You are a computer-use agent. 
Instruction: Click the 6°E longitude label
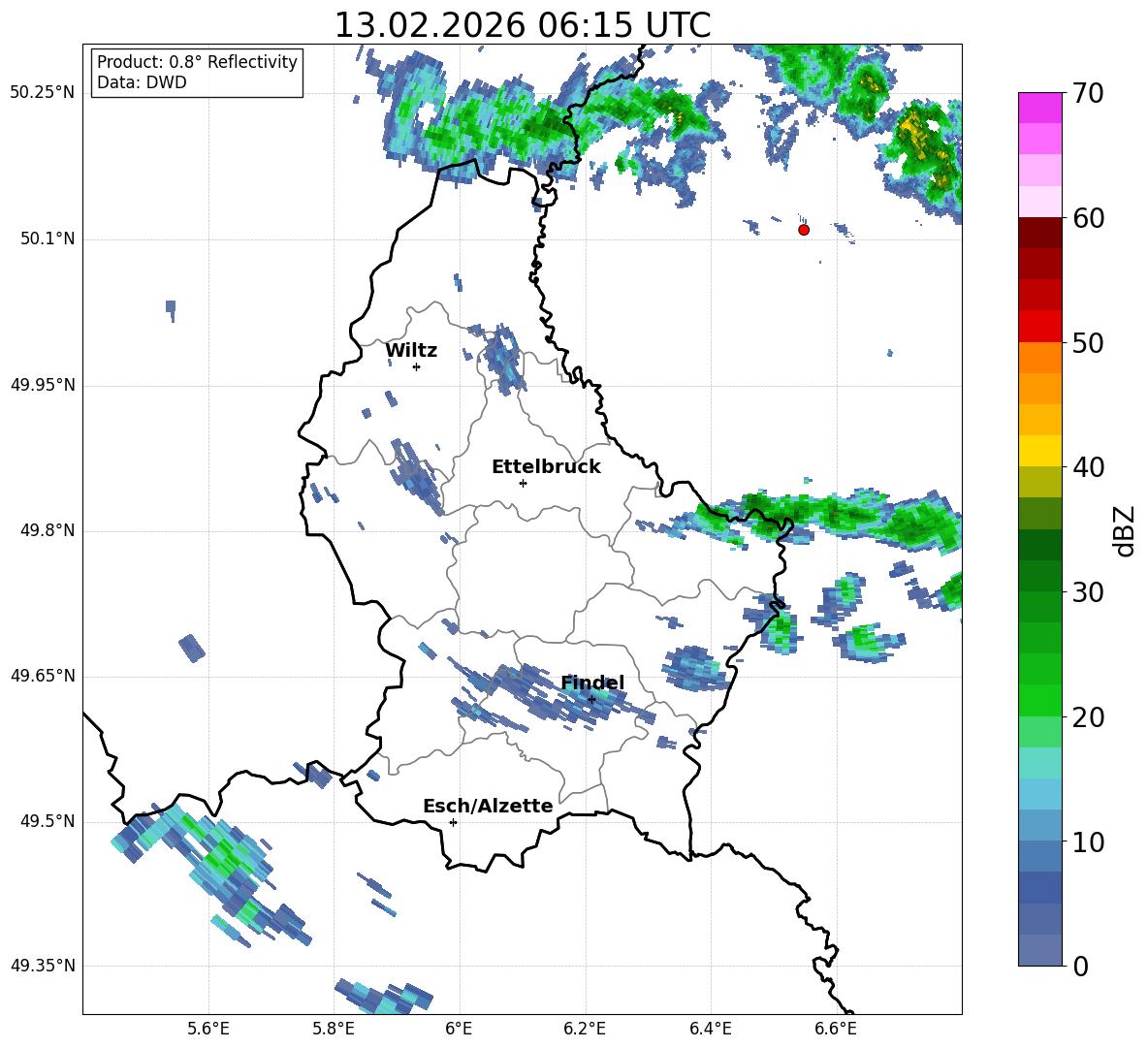coord(459,1029)
